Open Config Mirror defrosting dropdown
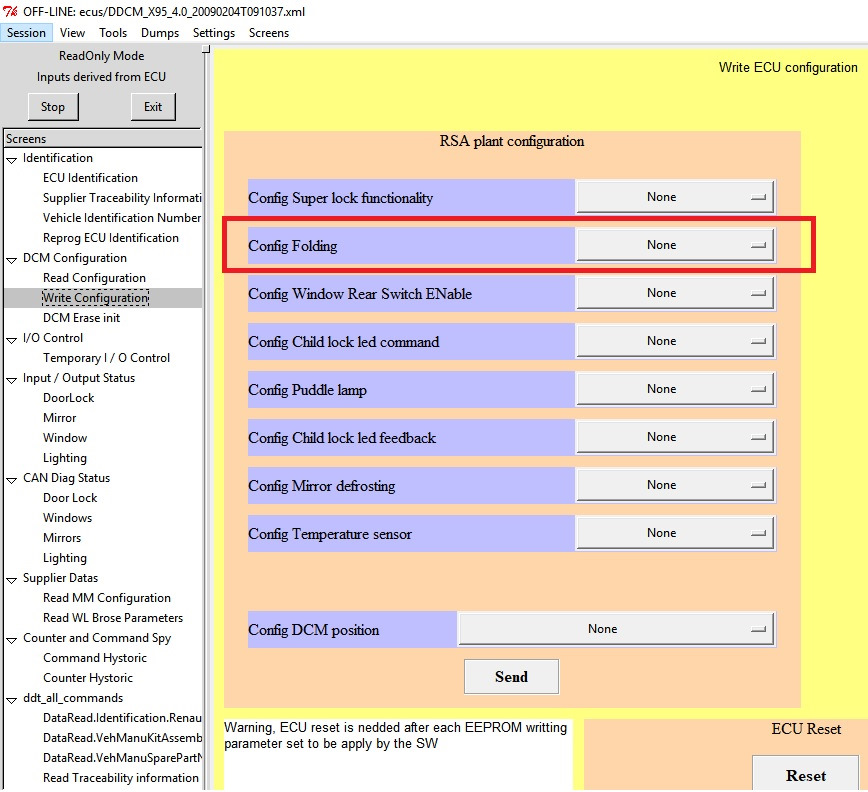Image resolution: width=868 pixels, height=792 pixels. point(675,485)
